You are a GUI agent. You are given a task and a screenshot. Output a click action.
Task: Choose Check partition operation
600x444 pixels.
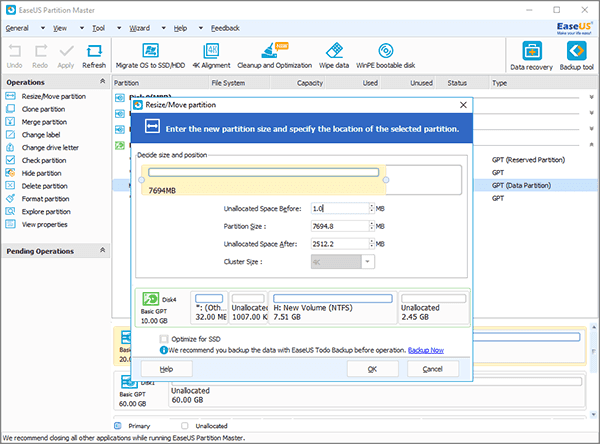pos(36,160)
